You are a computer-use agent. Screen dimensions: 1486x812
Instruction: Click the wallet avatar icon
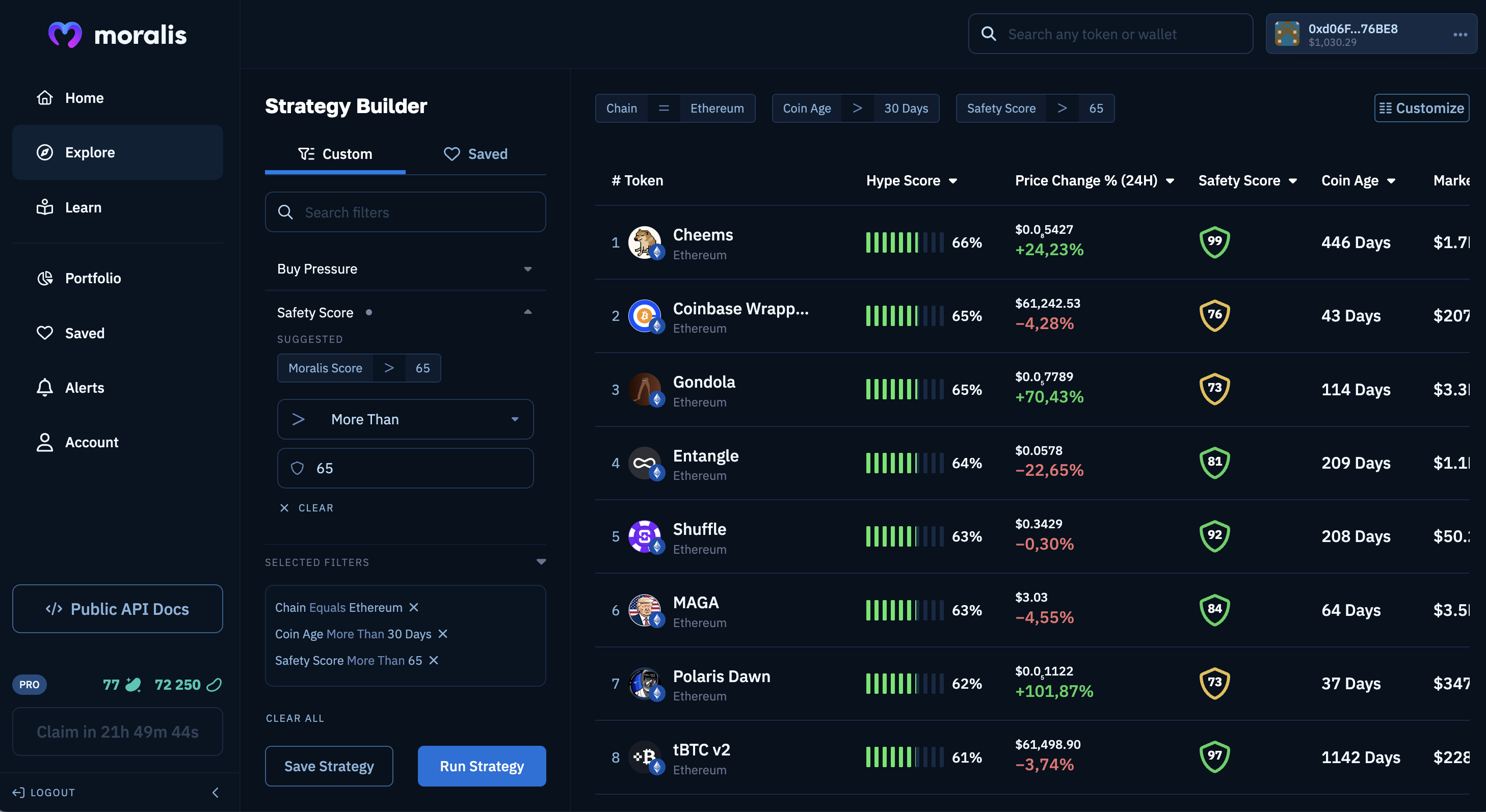1287,34
